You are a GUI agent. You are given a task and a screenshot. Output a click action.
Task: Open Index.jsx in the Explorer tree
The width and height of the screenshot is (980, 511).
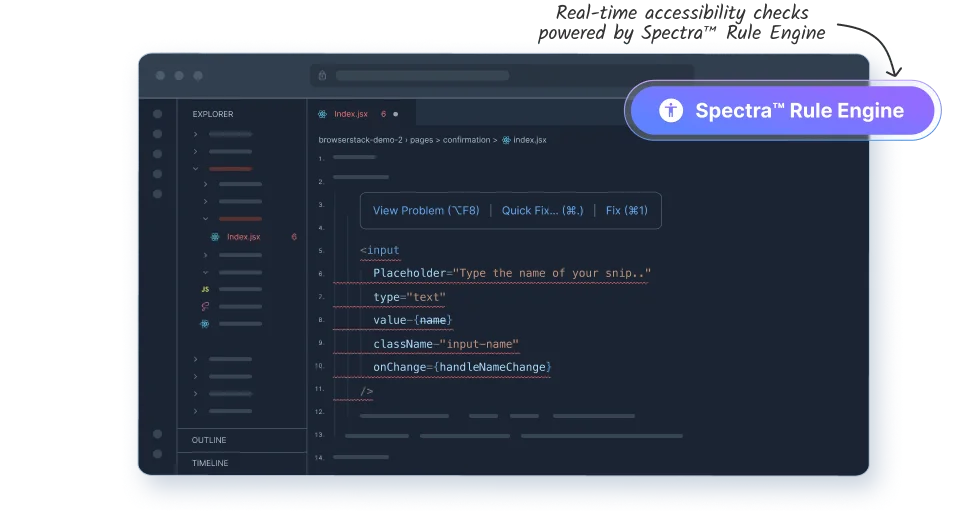(x=244, y=237)
